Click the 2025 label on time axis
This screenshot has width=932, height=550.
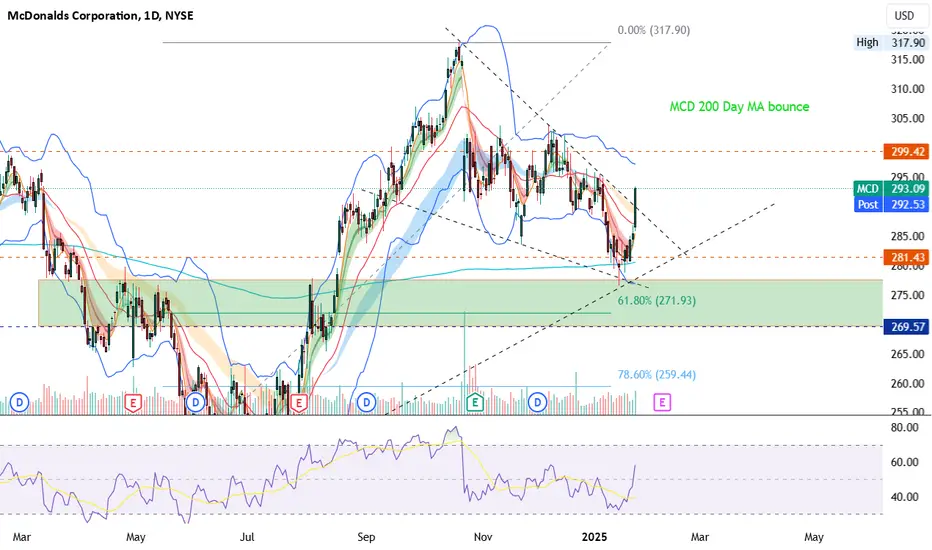point(594,537)
